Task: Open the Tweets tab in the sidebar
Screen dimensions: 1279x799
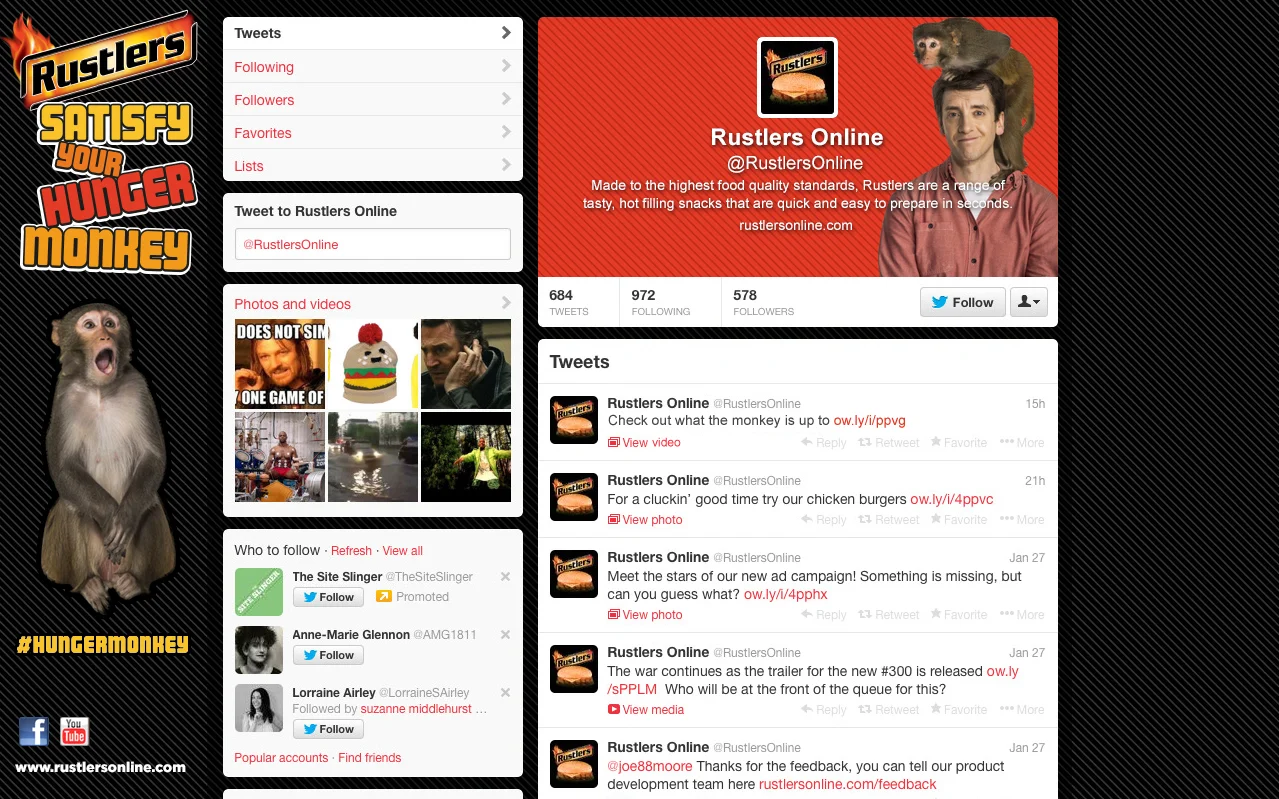Action: pyautogui.click(x=372, y=33)
